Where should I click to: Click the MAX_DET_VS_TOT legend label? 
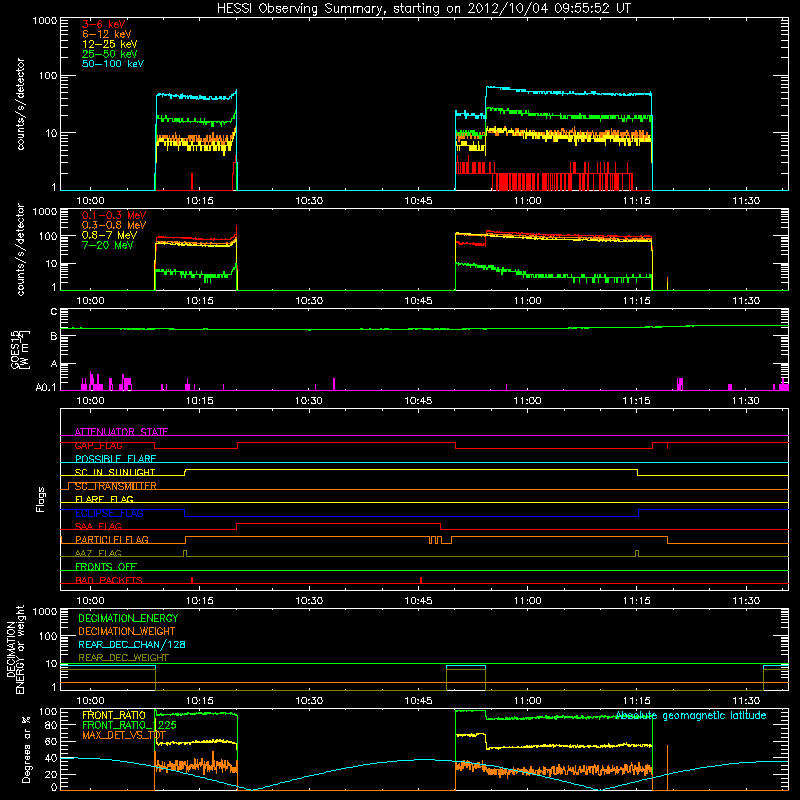(x=124, y=735)
